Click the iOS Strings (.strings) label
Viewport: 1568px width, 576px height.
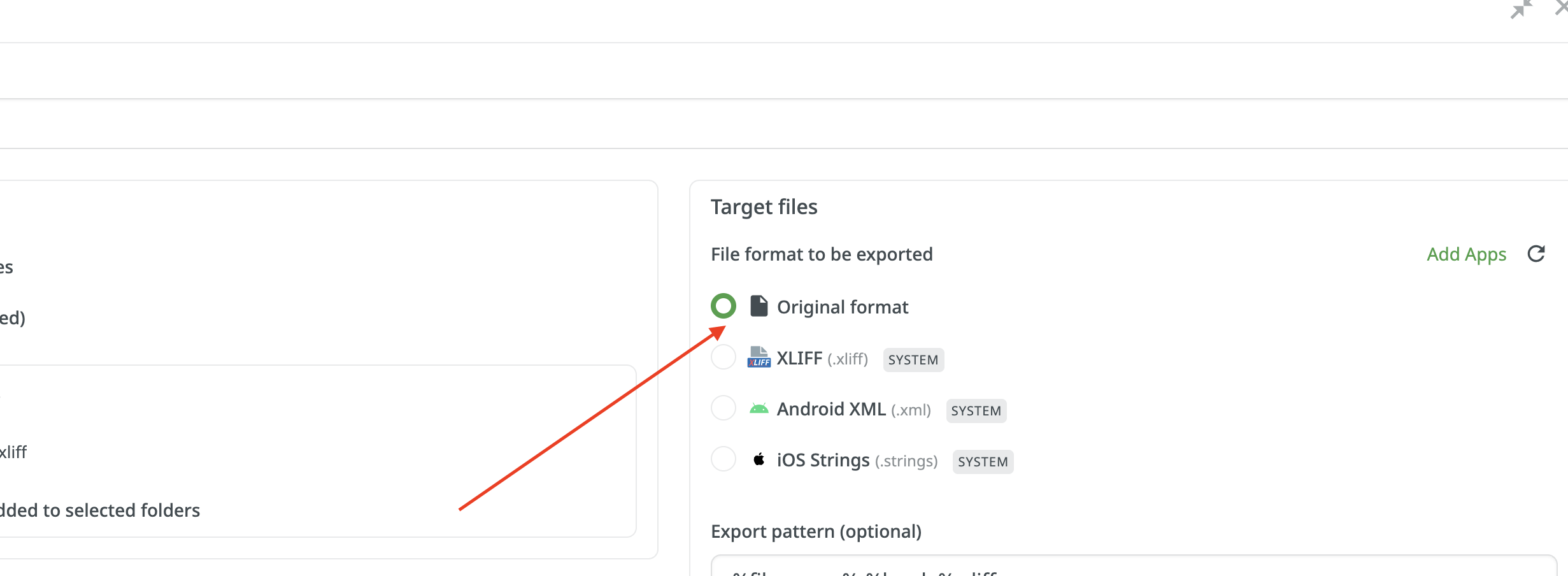click(x=857, y=461)
